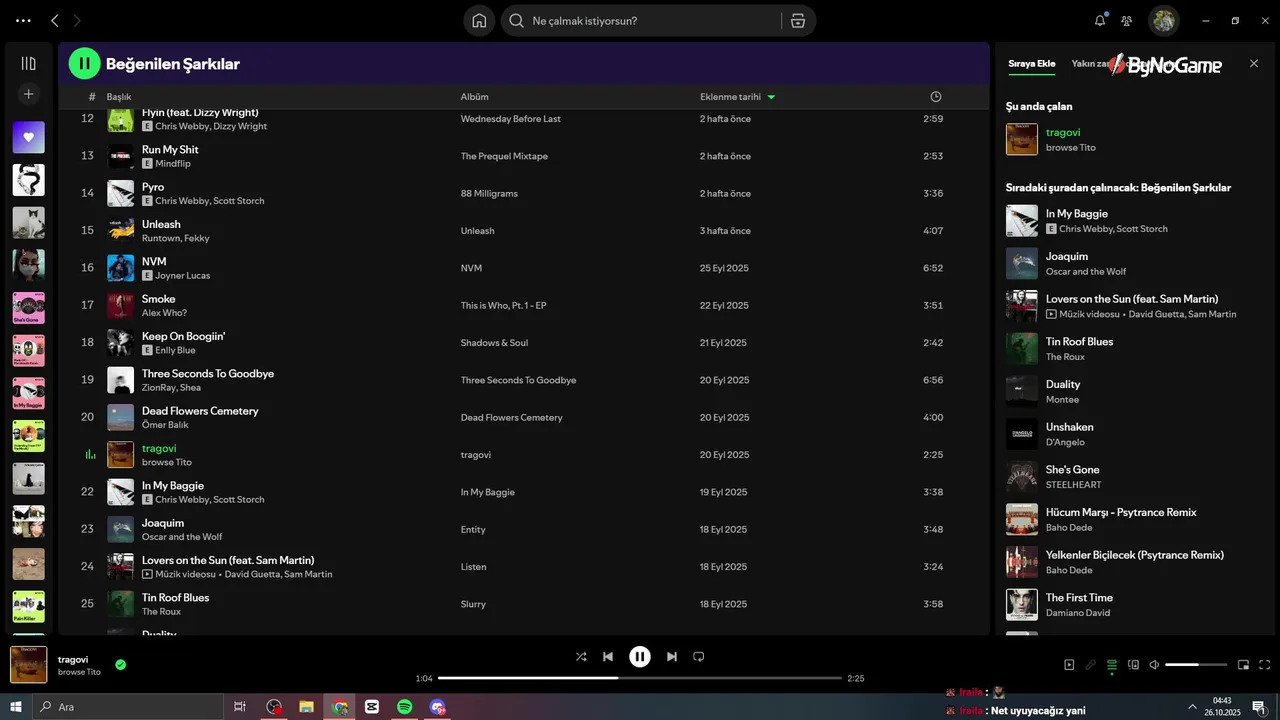Toggle the Now Playing view icon
Screen dimensions: 1280x720
tap(1069, 665)
